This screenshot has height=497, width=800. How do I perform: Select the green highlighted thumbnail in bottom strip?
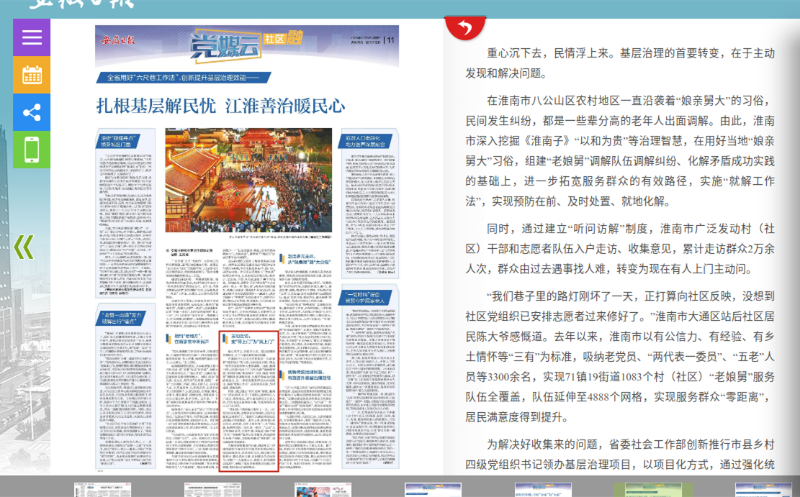(x=650, y=490)
